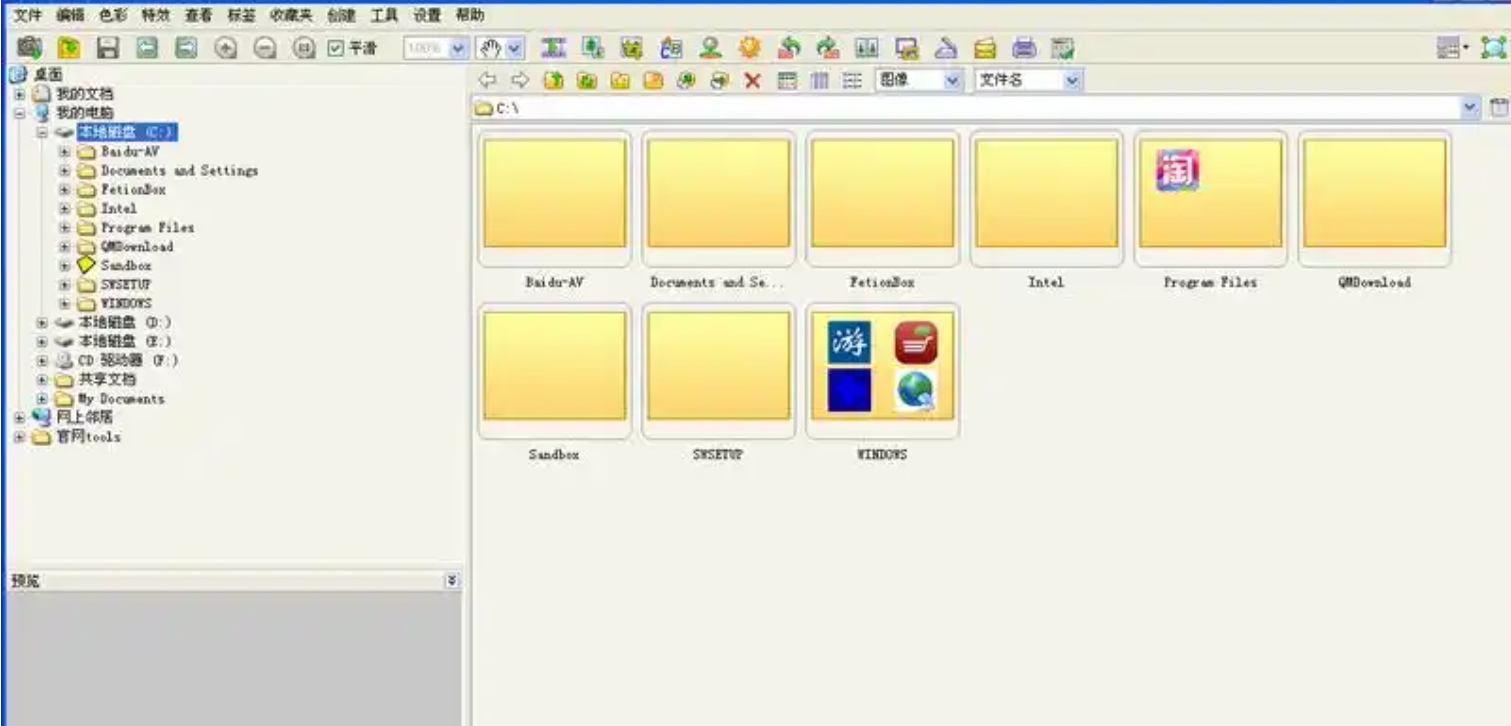
Task: Select Sandbox in the folder tree
Action: [x=126, y=265]
